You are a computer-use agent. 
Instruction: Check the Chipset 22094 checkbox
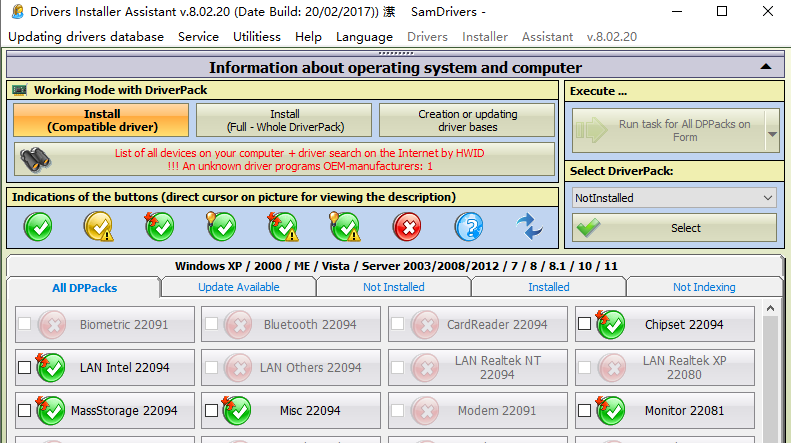(584, 324)
